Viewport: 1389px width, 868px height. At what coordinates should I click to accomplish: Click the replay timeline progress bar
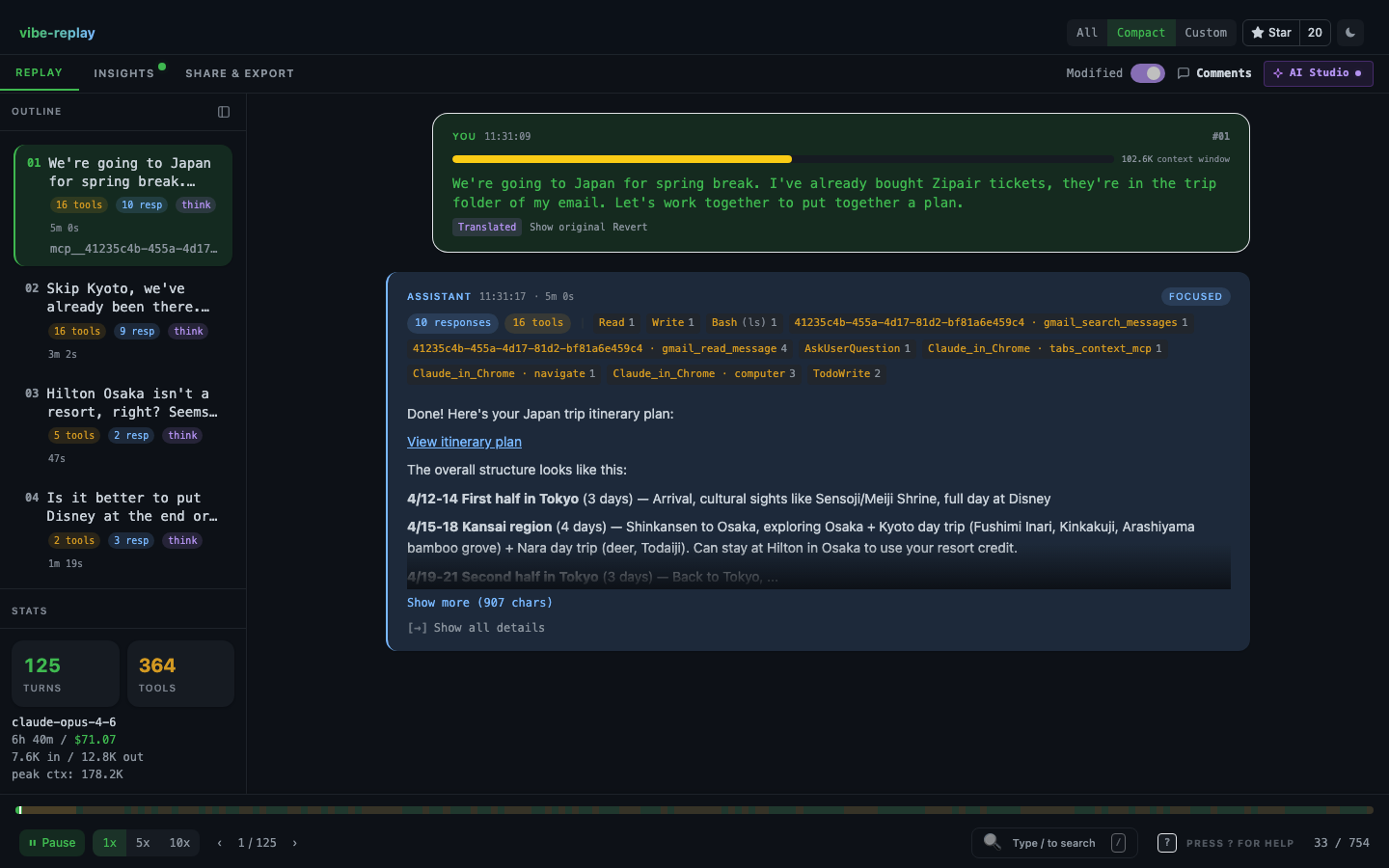tap(694, 810)
